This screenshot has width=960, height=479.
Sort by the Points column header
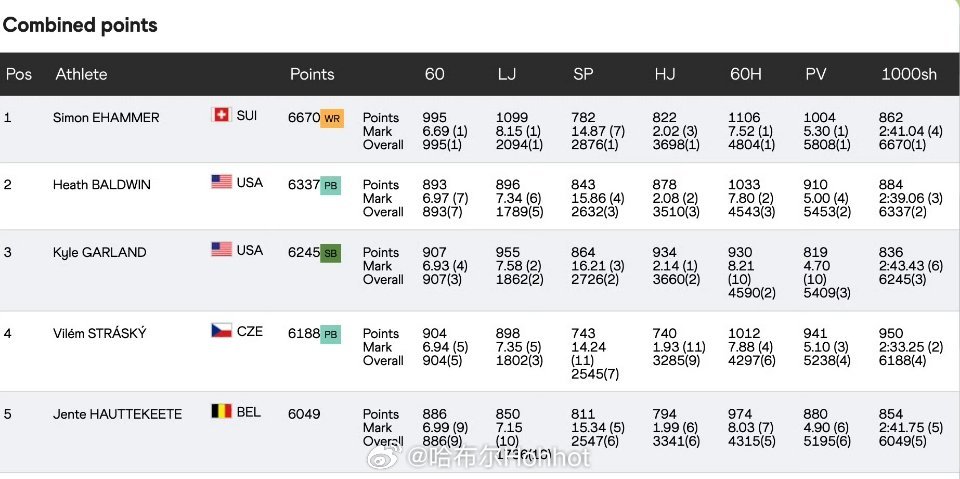coord(312,74)
